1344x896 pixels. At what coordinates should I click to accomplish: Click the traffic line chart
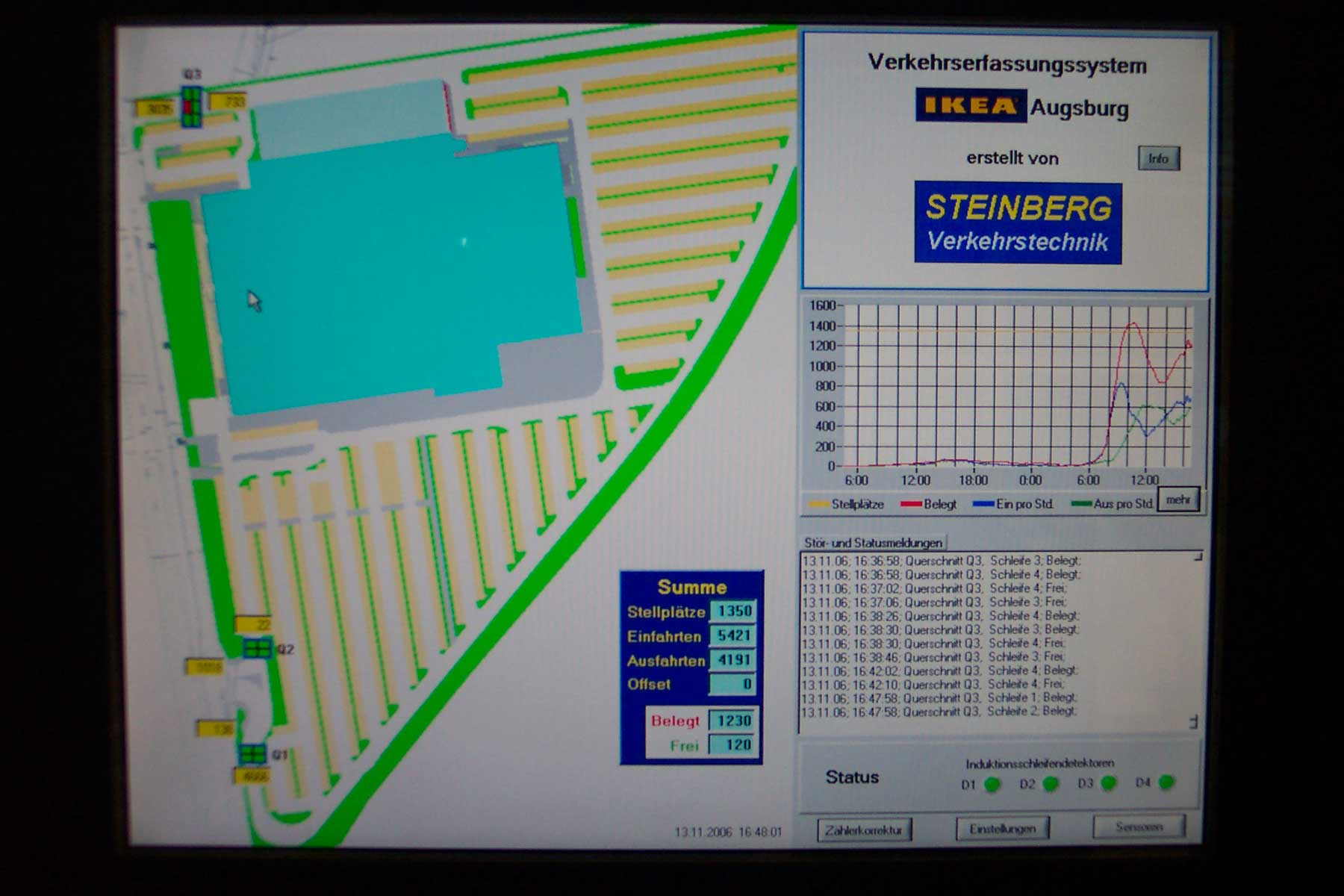pos(1017,386)
